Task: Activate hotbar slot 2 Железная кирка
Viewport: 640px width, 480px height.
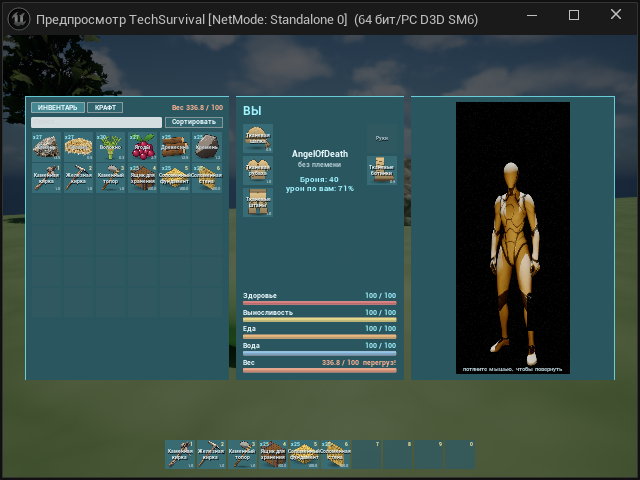Action: 211,454
